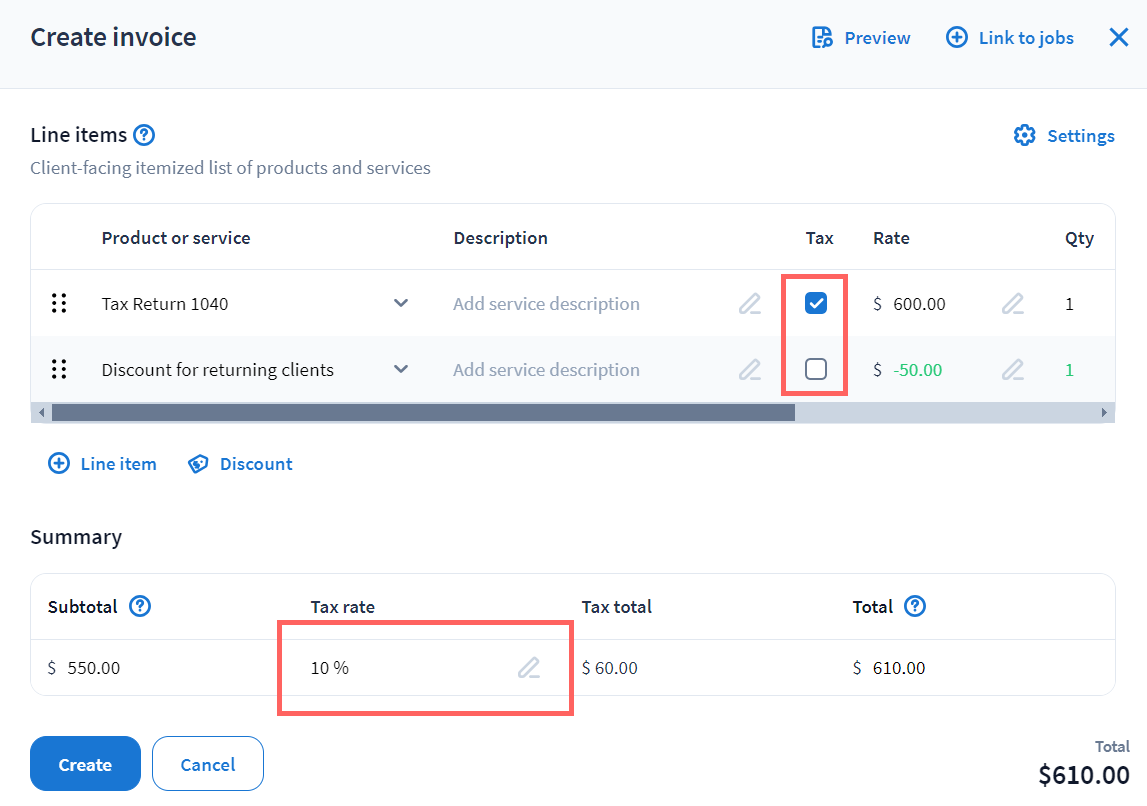Image resolution: width=1147 pixels, height=806 pixels.
Task: Edit the 10 % tax rate pencil
Action: [x=529, y=668]
